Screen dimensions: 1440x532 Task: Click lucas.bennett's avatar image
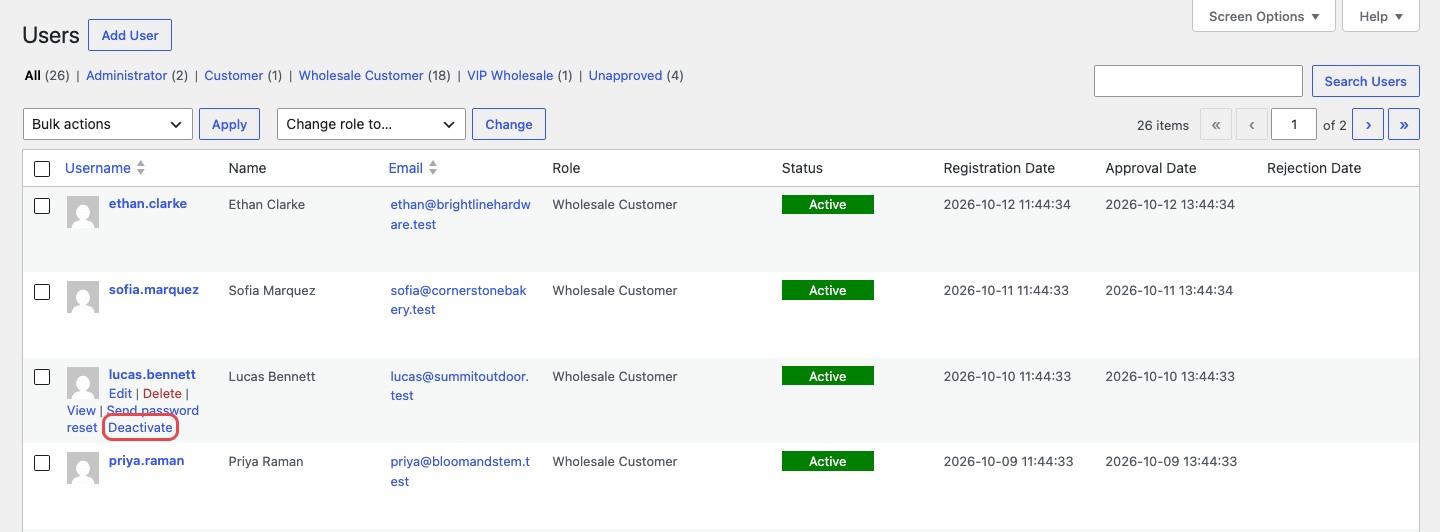point(82,384)
